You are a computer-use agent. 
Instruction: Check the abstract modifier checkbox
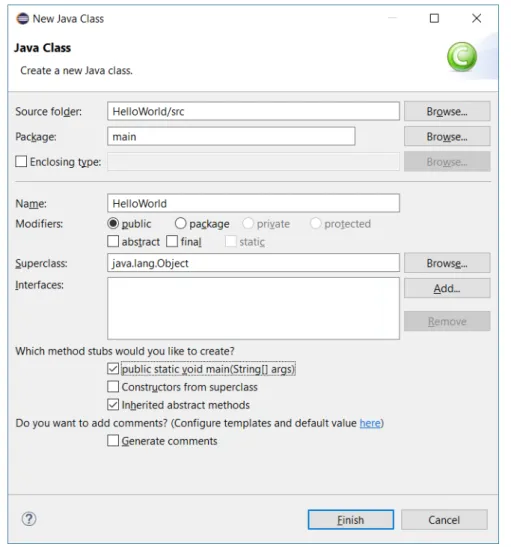click(x=113, y=241)
